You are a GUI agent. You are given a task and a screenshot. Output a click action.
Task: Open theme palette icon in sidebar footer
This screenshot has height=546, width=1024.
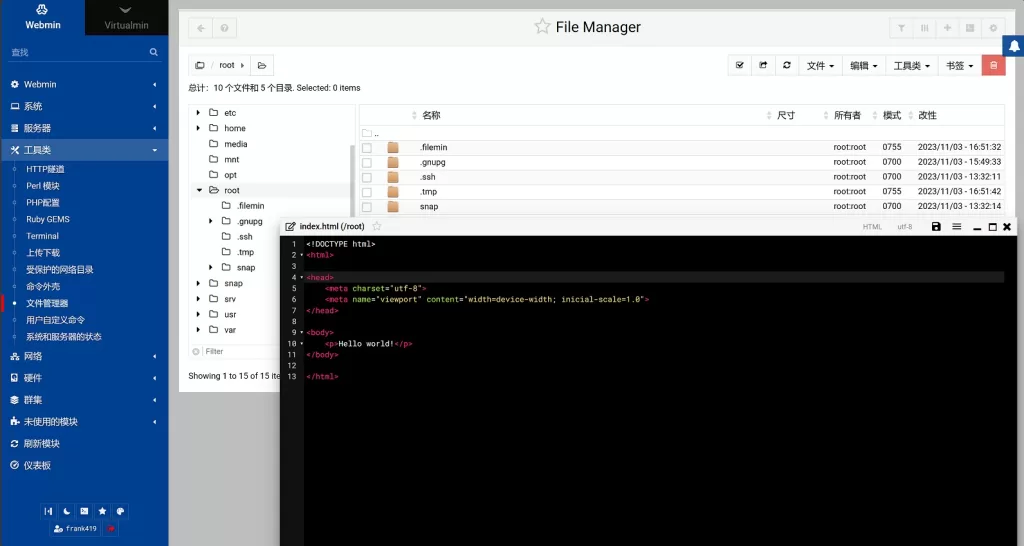point(121,511)
